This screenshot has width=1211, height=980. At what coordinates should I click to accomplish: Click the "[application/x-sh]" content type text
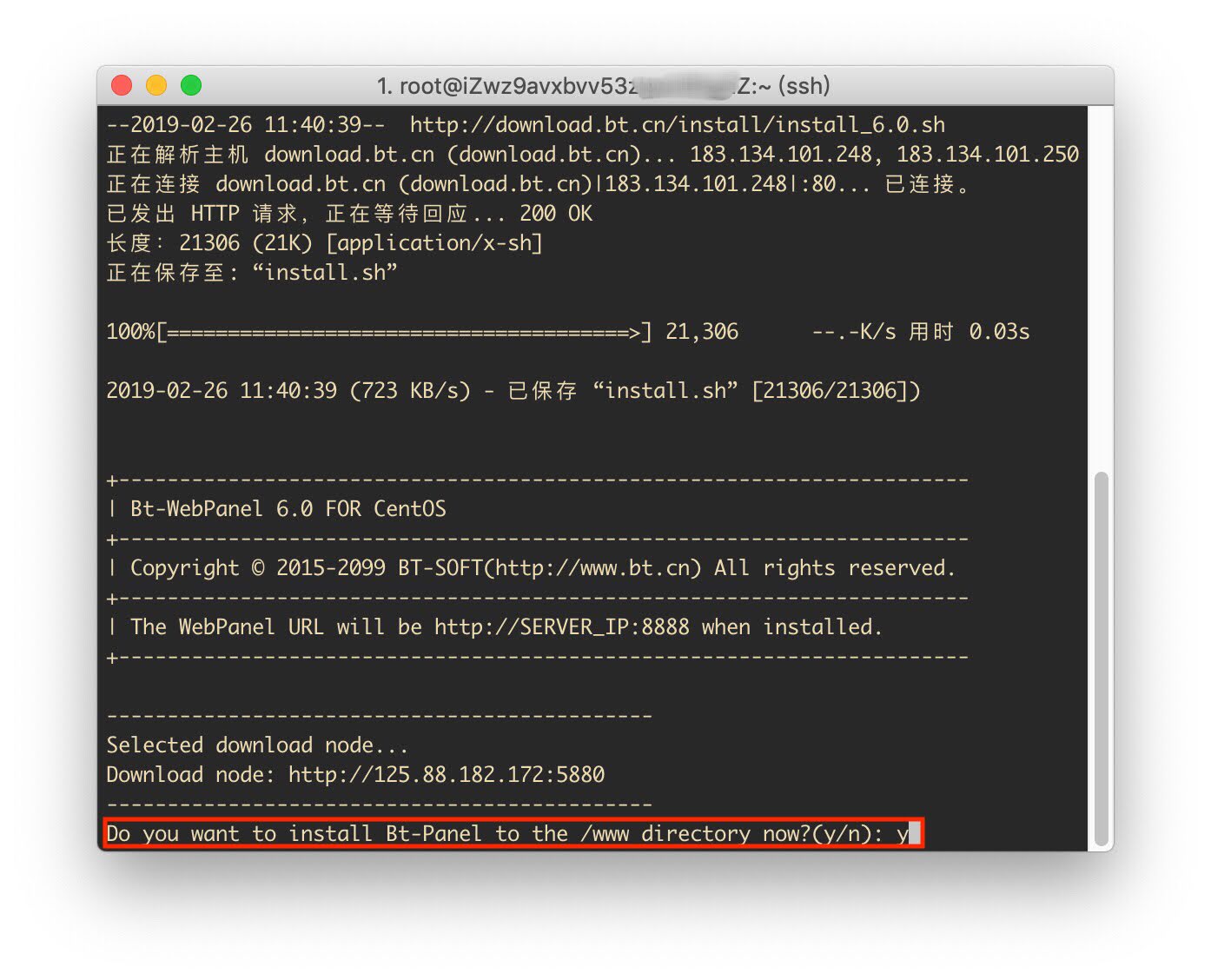point(434,243)
